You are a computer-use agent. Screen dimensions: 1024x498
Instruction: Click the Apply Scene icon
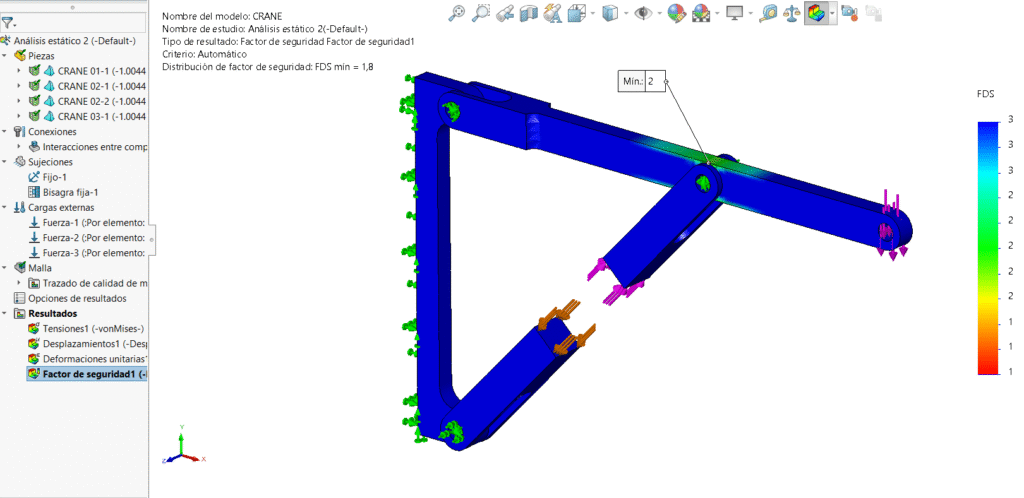point(703,13)
